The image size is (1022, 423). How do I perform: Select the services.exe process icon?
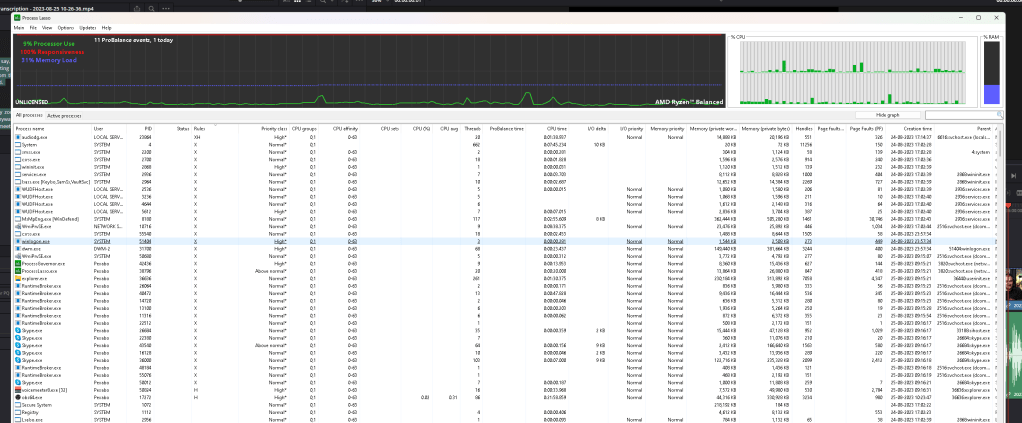[x=18, y=174]
